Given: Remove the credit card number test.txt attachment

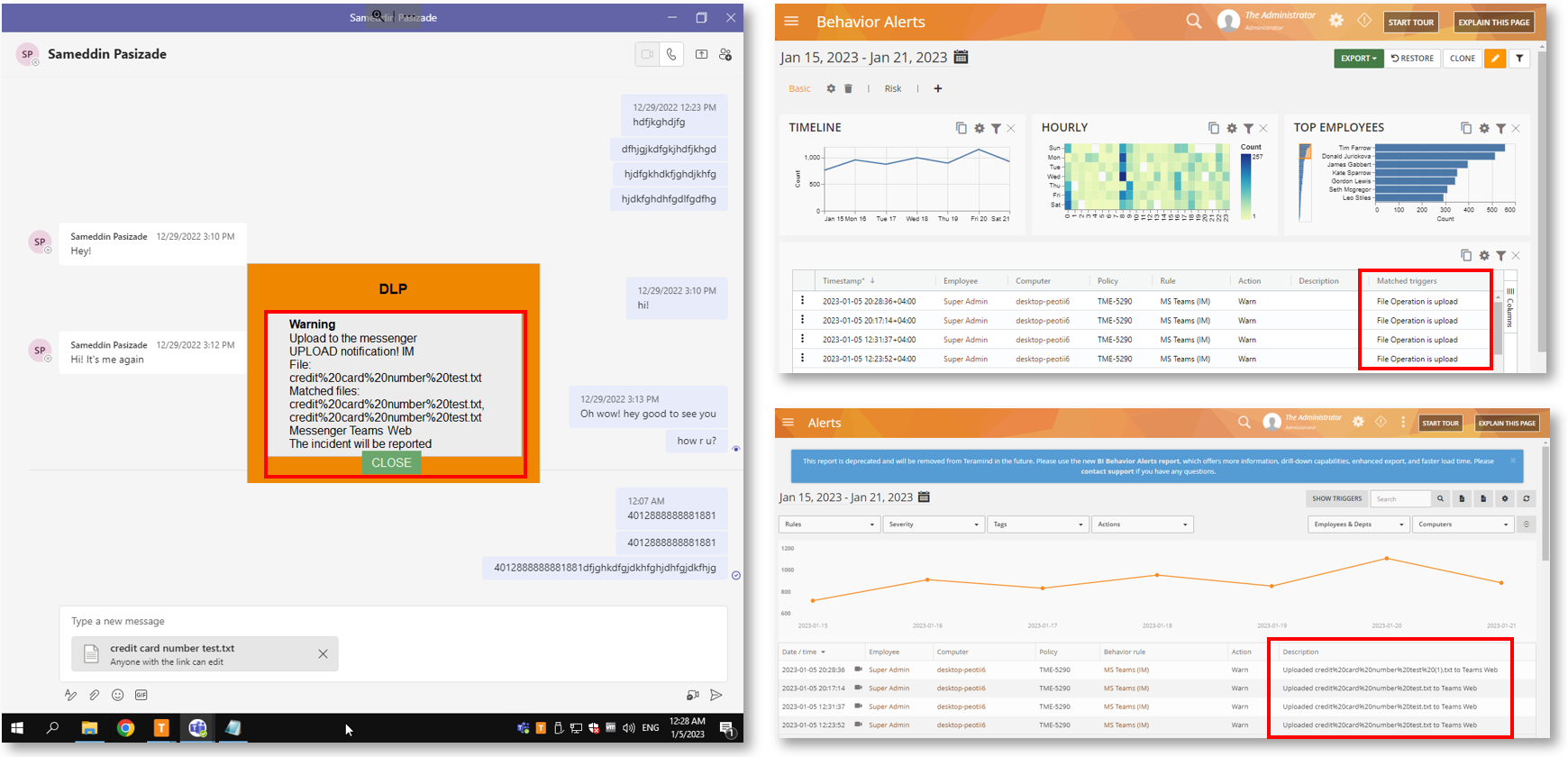Looking at the screenshot, I should point(323,654).
